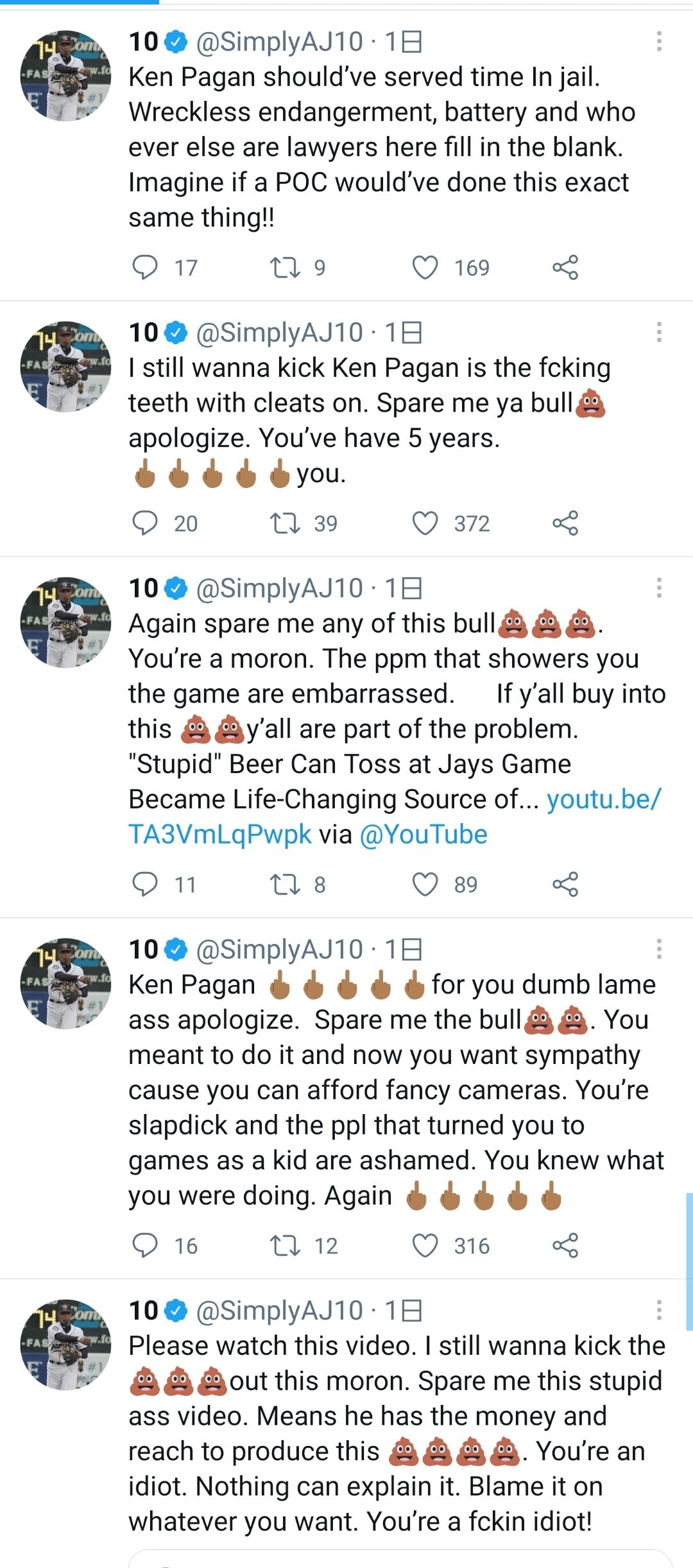This screenshot has width=693, height=1568.
Task: Retweet the tweet with 12 retweets
Action: tap(285, 1246)
